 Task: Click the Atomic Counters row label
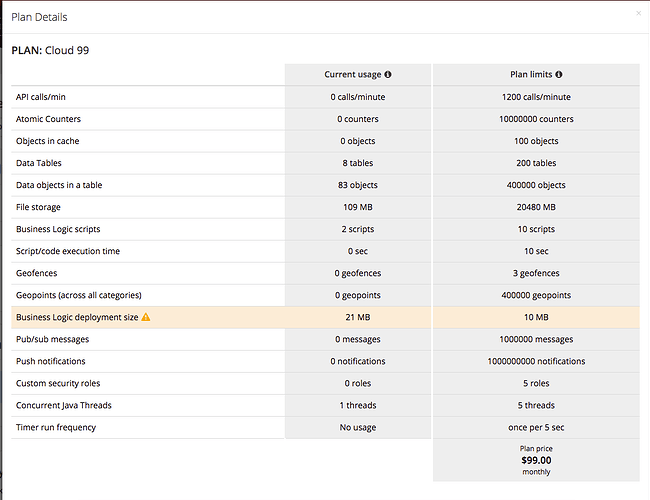[47, 119]
